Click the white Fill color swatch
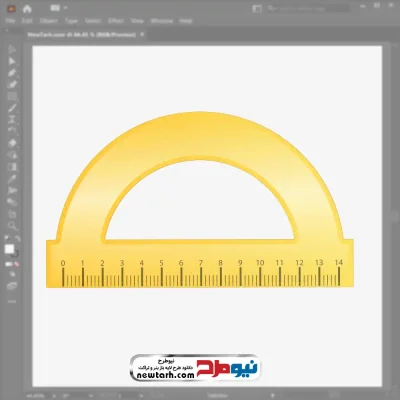Screen dimensions: 400x400 tap(9, 249)
